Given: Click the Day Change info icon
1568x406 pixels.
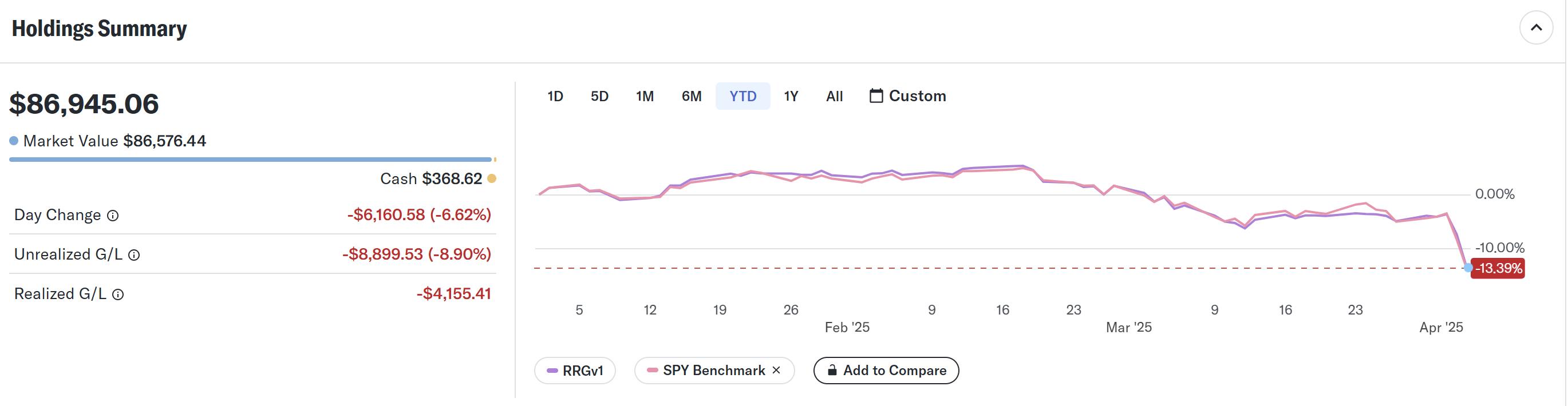Looking at the screenshot, I should tap(113, 216).
